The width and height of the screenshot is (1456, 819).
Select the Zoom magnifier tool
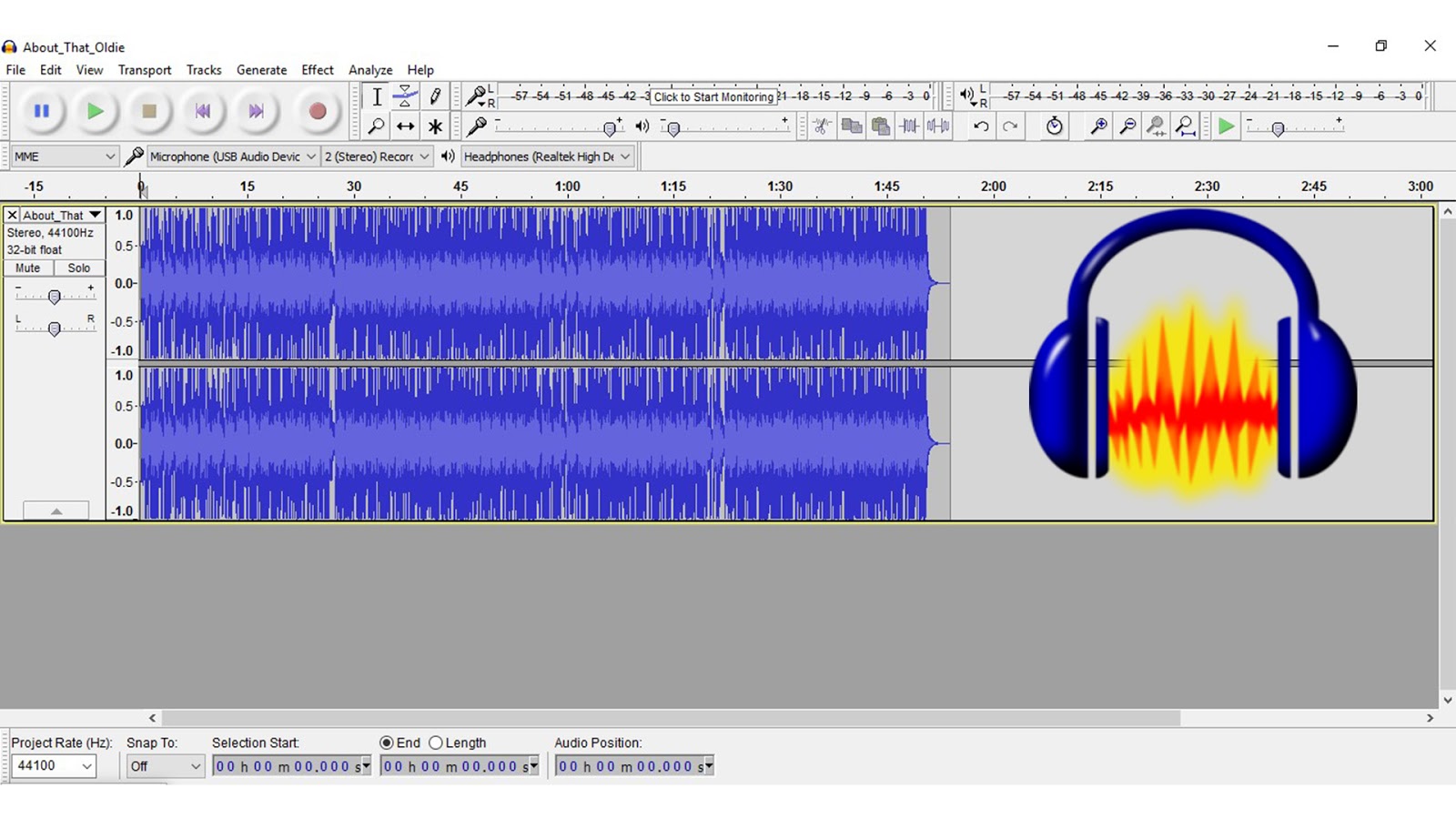click(x=377, y=126)
